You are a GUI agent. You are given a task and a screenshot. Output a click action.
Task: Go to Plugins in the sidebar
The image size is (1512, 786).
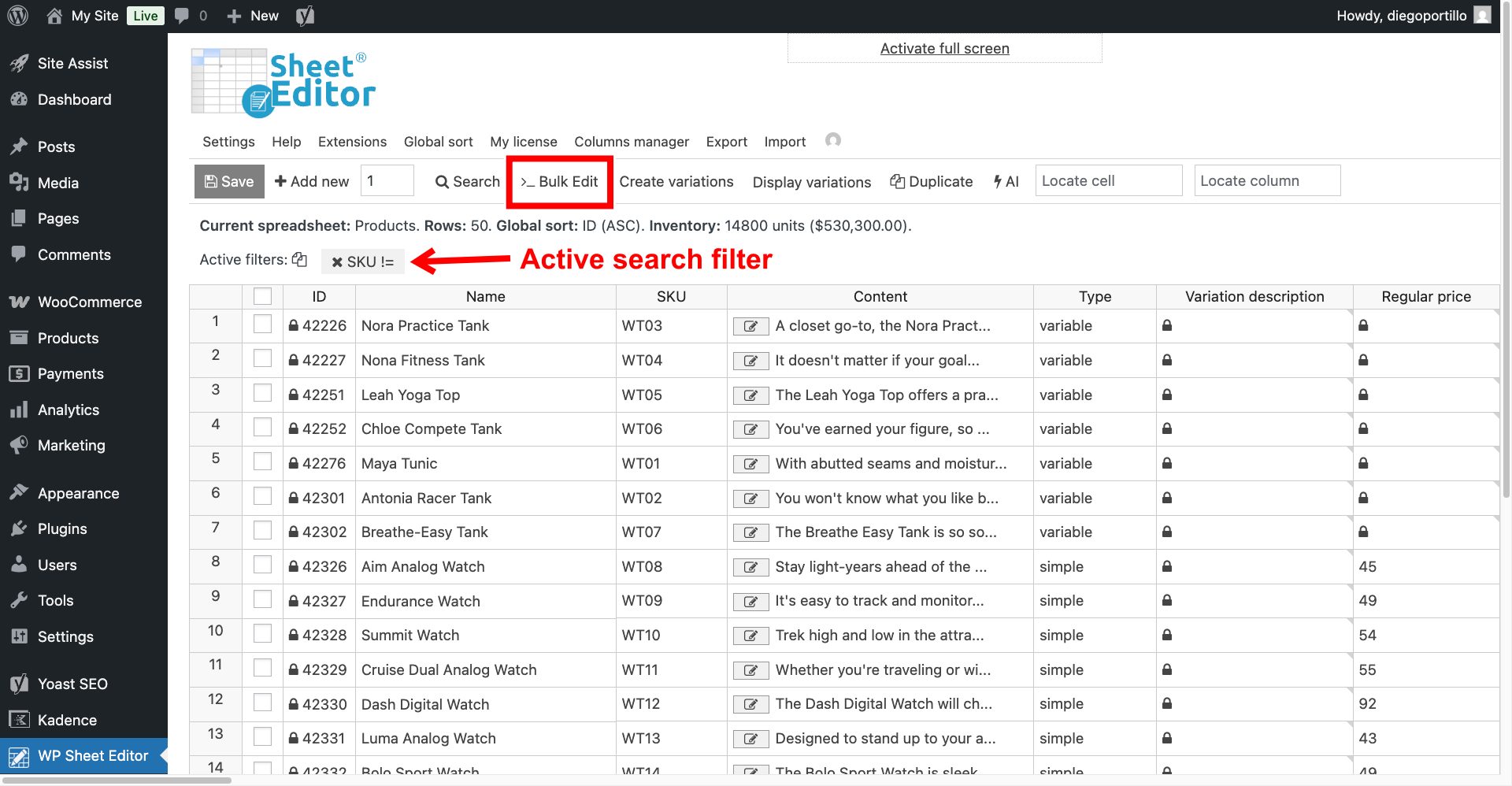pos(62,528)
